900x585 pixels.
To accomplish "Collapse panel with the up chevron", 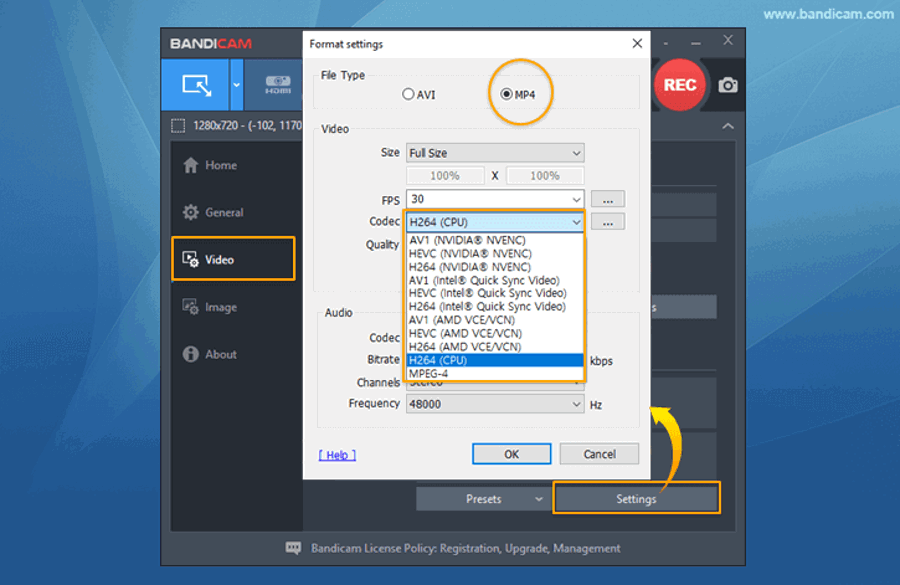I will tap(728, 126).
